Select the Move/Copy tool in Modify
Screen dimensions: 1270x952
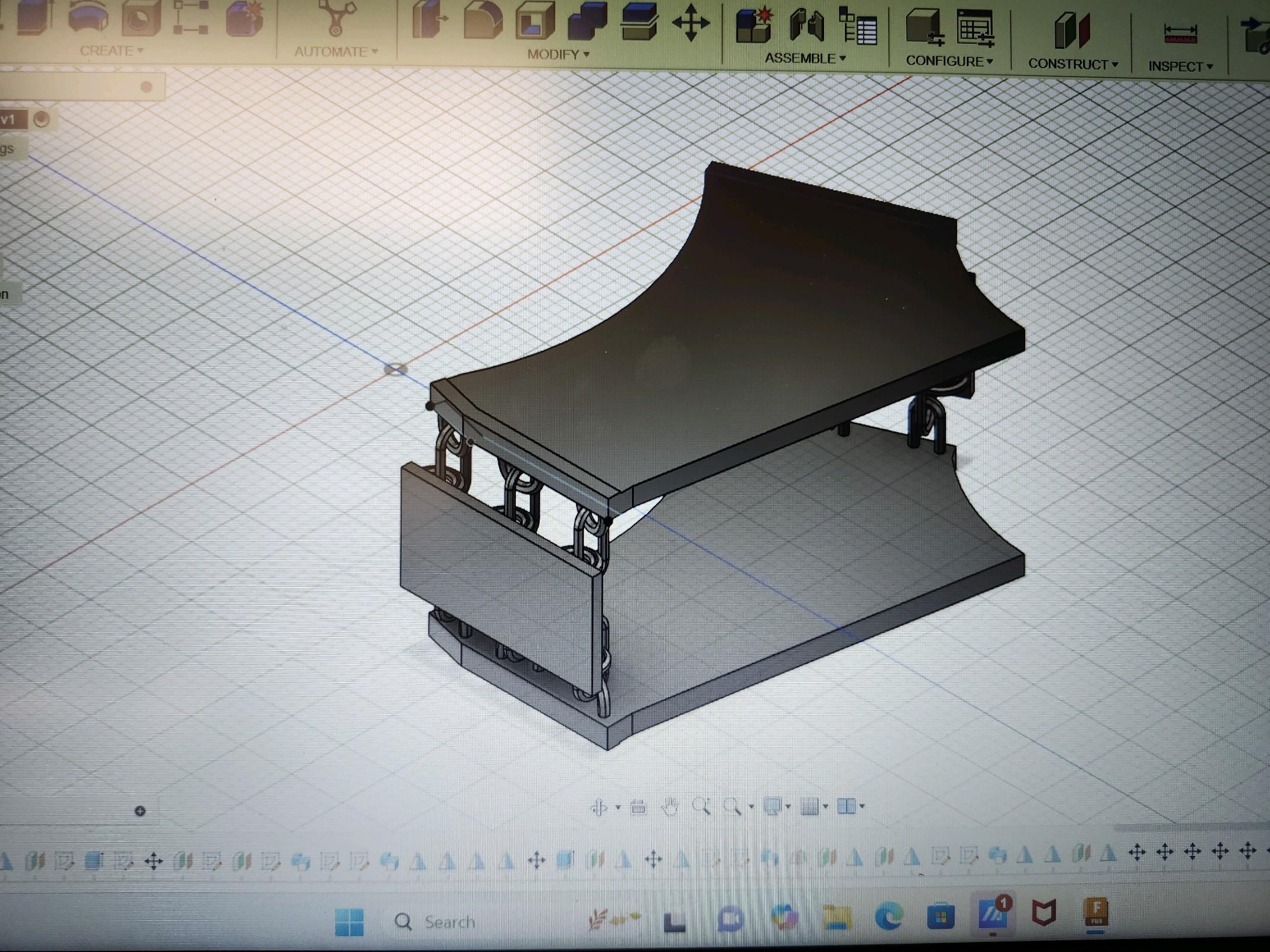691,24
